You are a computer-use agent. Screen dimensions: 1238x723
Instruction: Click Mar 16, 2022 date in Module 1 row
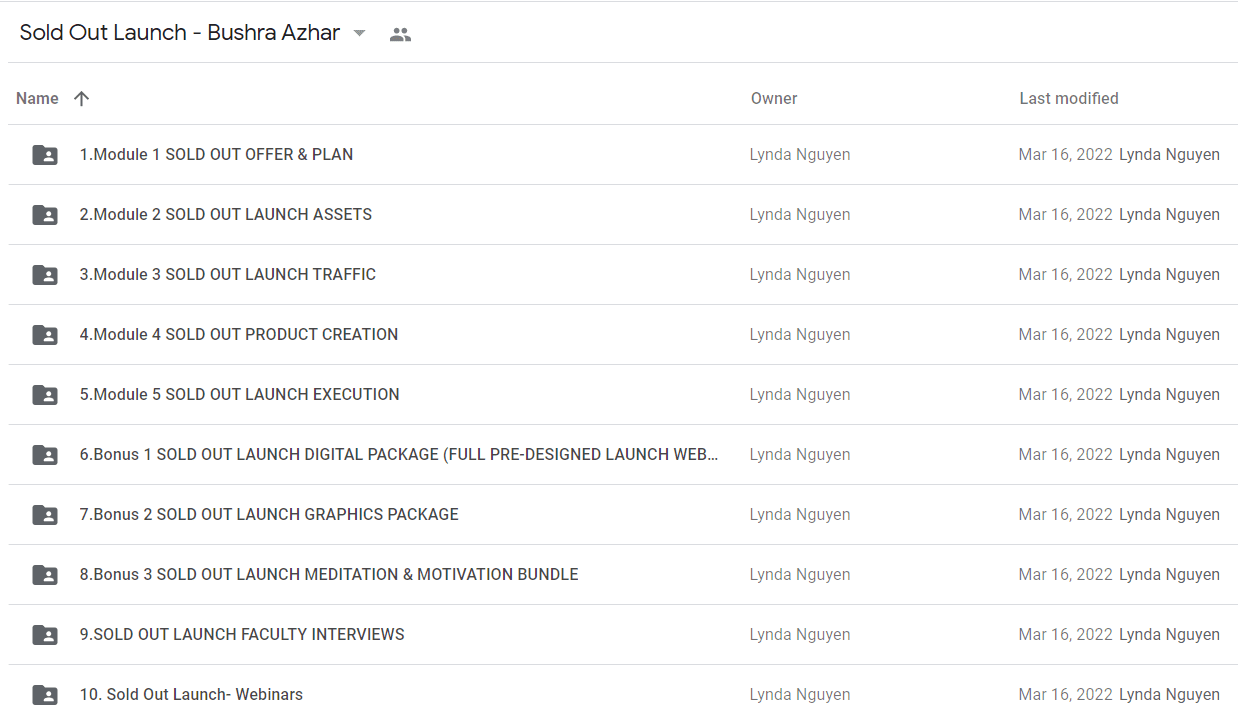point(1066,154)
